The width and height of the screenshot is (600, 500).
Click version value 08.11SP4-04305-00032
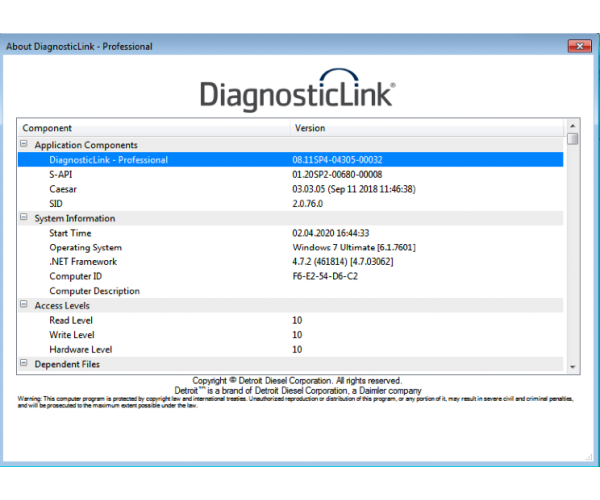tap(337, 160)
